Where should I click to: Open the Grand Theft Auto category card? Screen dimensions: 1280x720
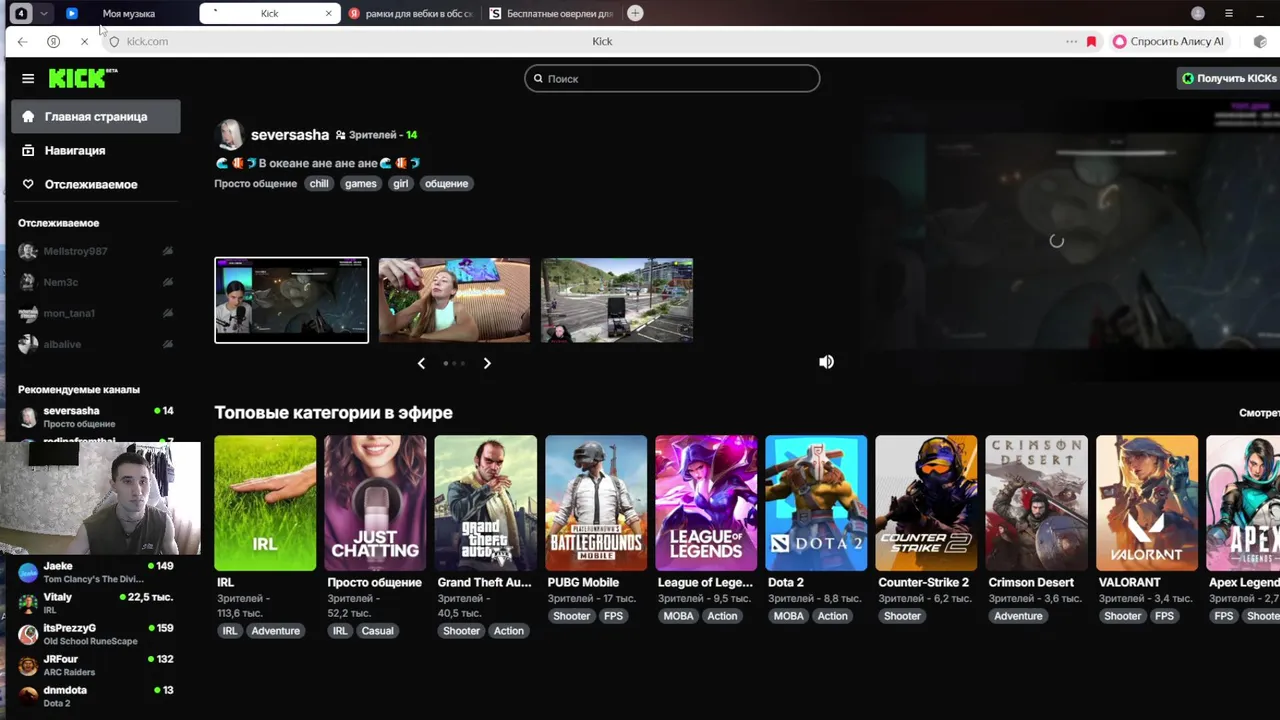pyautogui.click(x=485, y=503)
